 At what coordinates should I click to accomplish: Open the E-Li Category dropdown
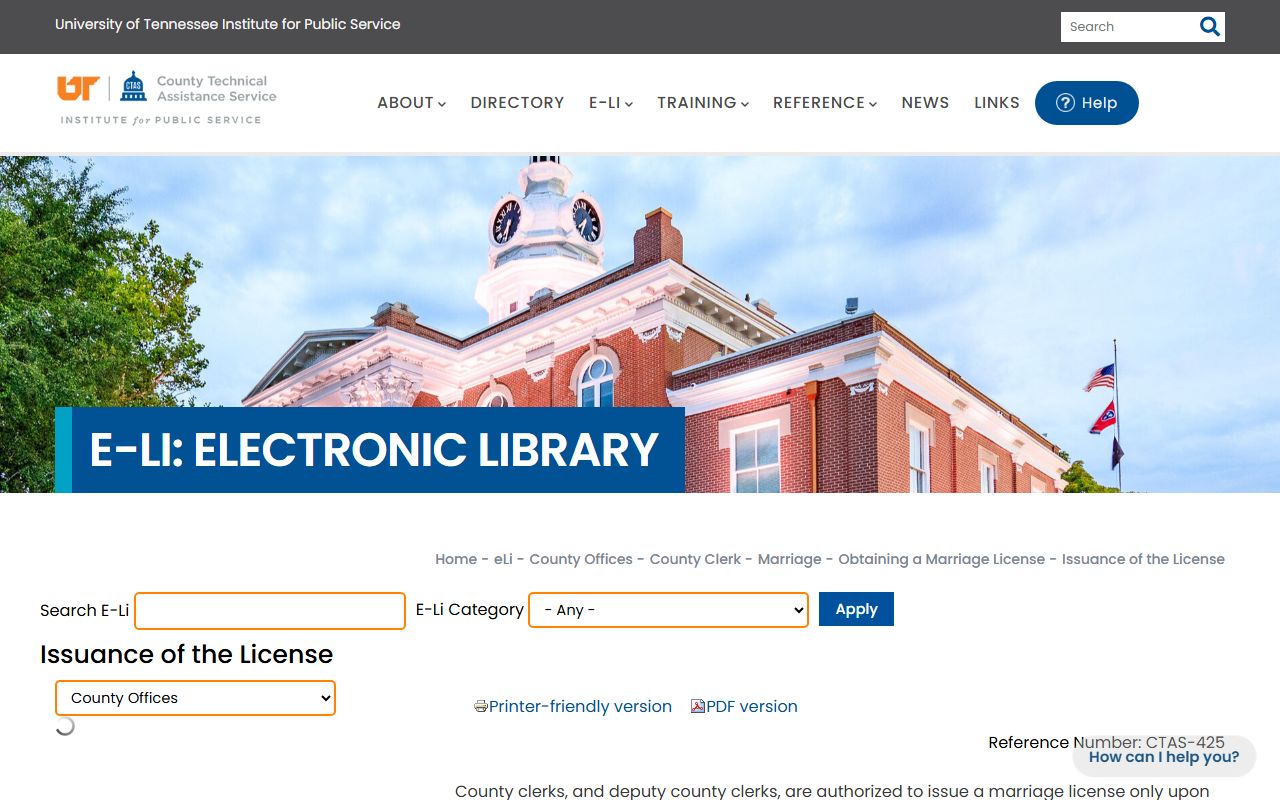pyautogui.click(x=668, y=610)
